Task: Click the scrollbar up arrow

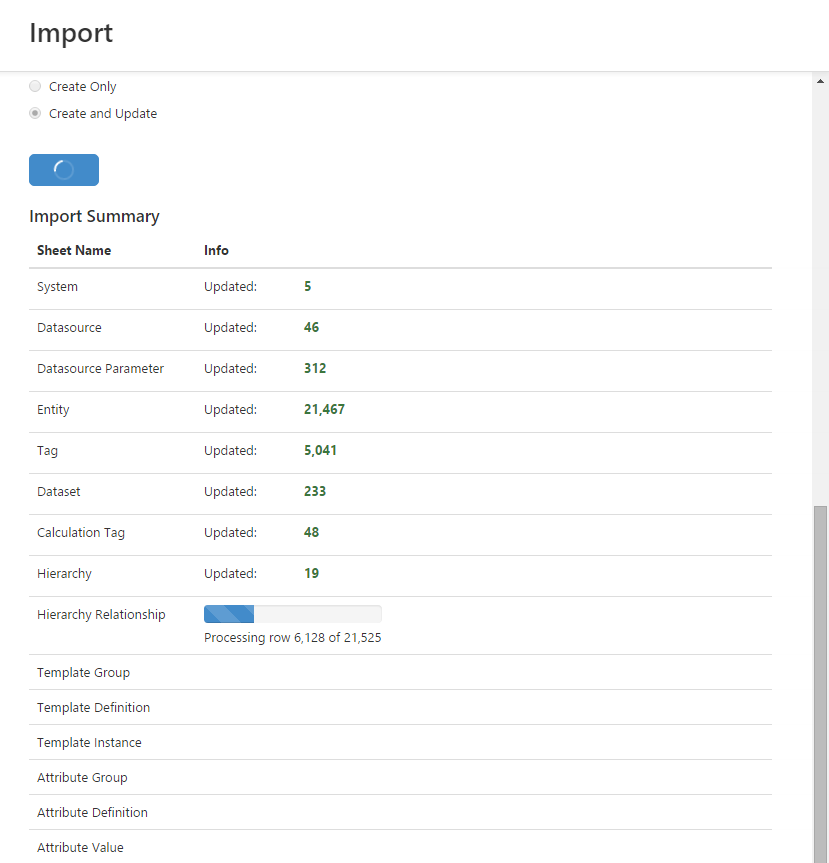Action: pyautogui.click(x=821, y=81)
